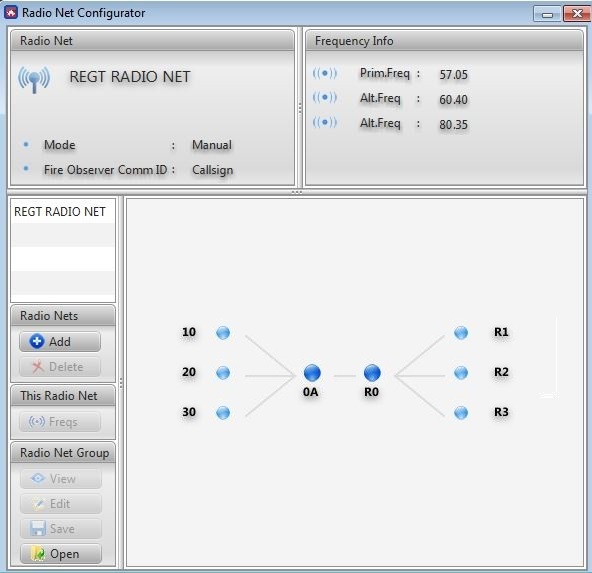Click the Mode value Manual
The image size is (592, 573).
point(212,145)
